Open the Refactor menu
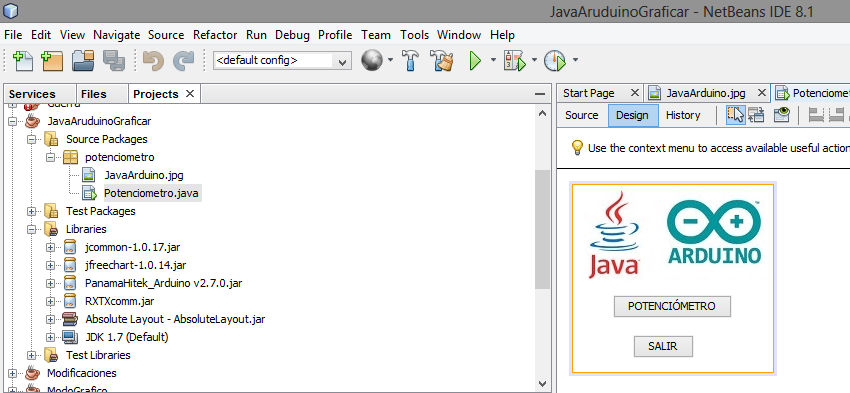The height and width of the screenshot is (393, 850). (x=215, y=35)
